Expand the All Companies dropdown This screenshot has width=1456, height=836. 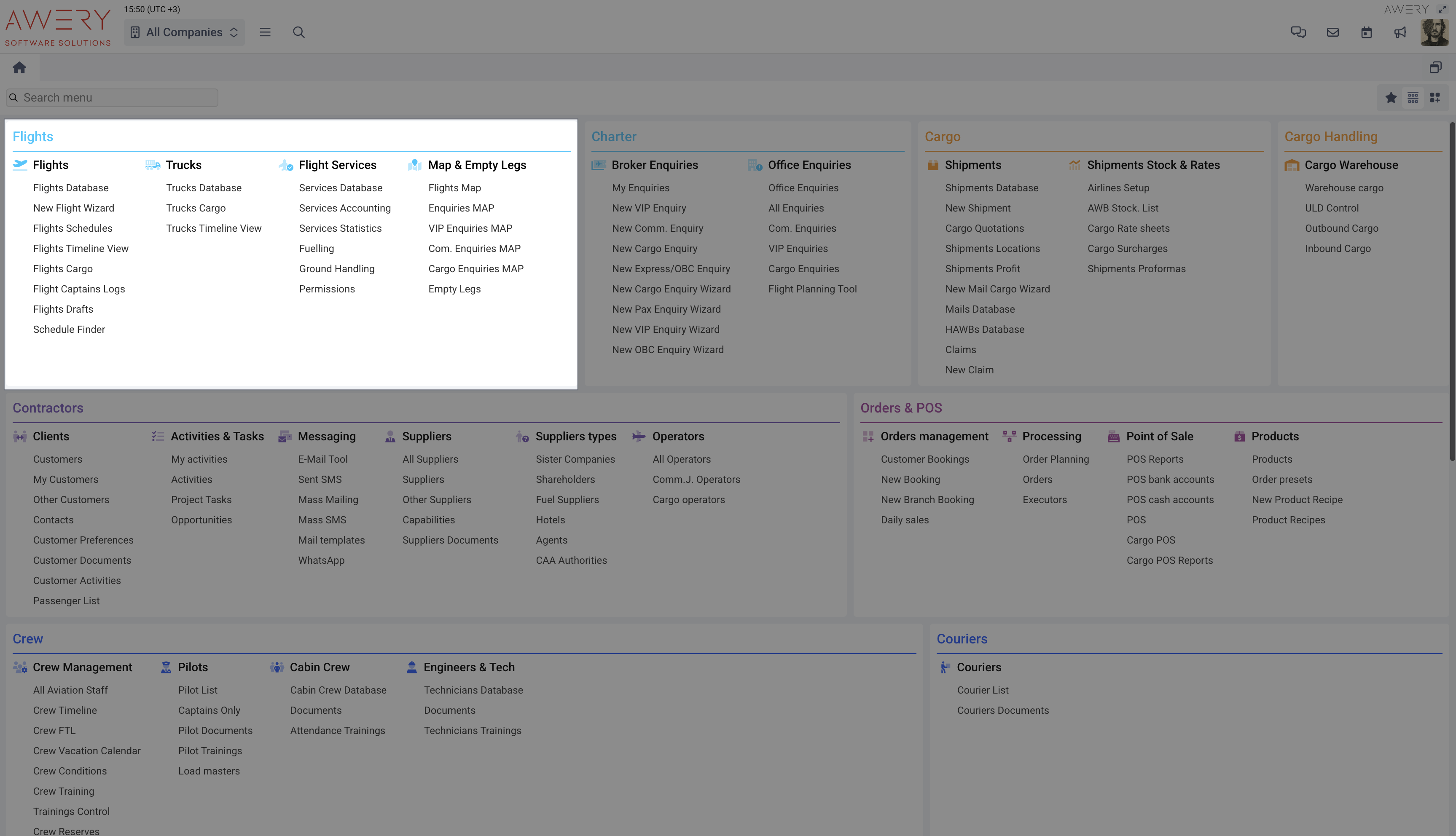coord(184,32)
